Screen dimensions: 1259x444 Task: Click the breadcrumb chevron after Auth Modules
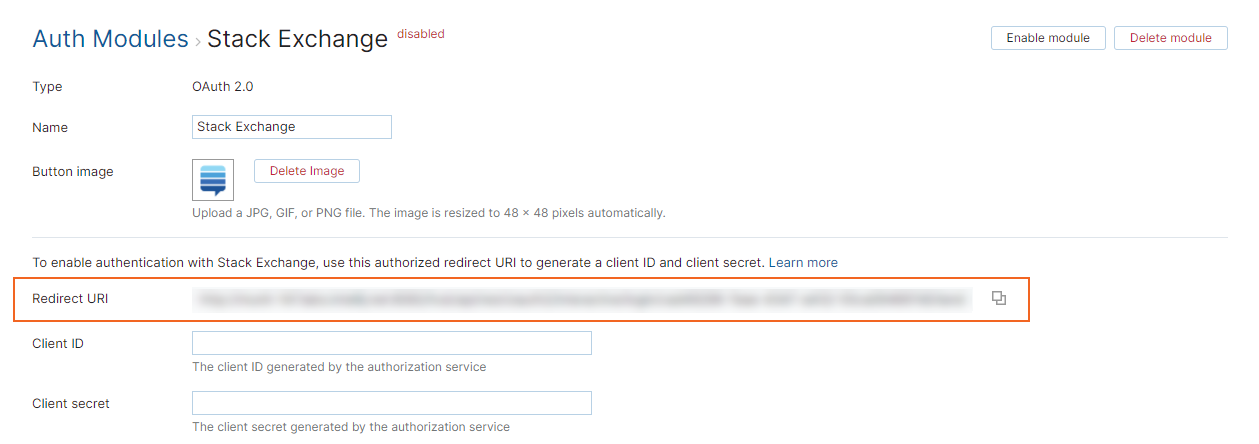click(x=197, y=41)
